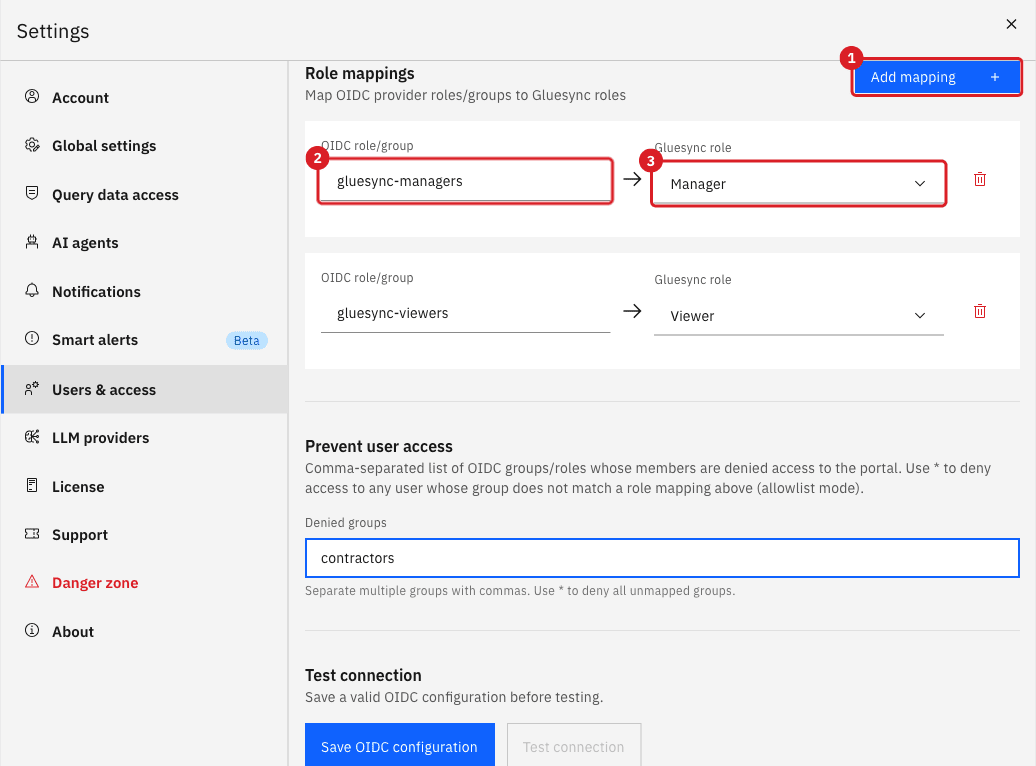Image resolution: width=1036 pixels, height=766 pixels.
Task: Delete the gluesync-viewers mapping with trash icon
Action: (980, 311)
